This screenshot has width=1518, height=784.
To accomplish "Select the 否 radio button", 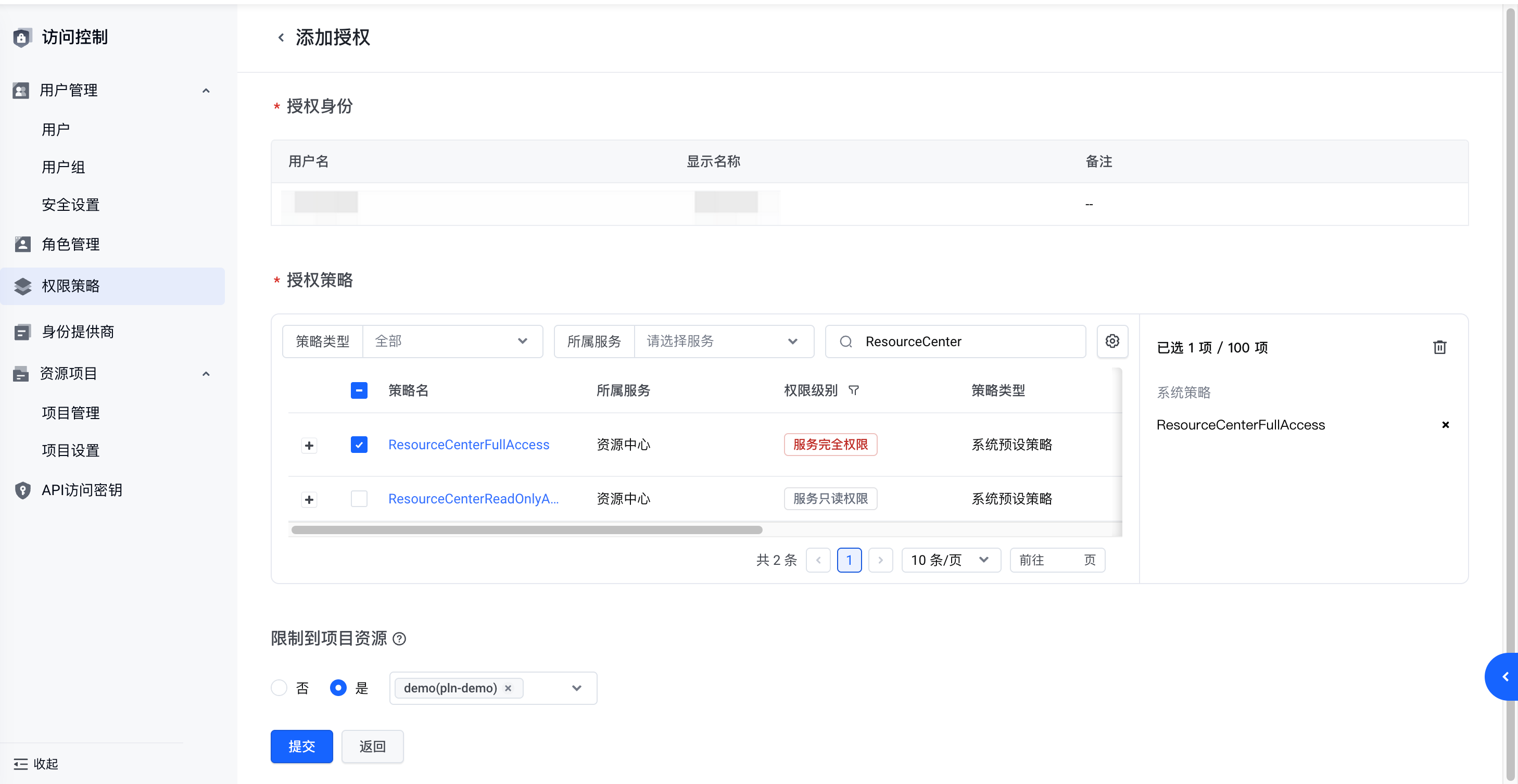I will click(x=279, y=688).
